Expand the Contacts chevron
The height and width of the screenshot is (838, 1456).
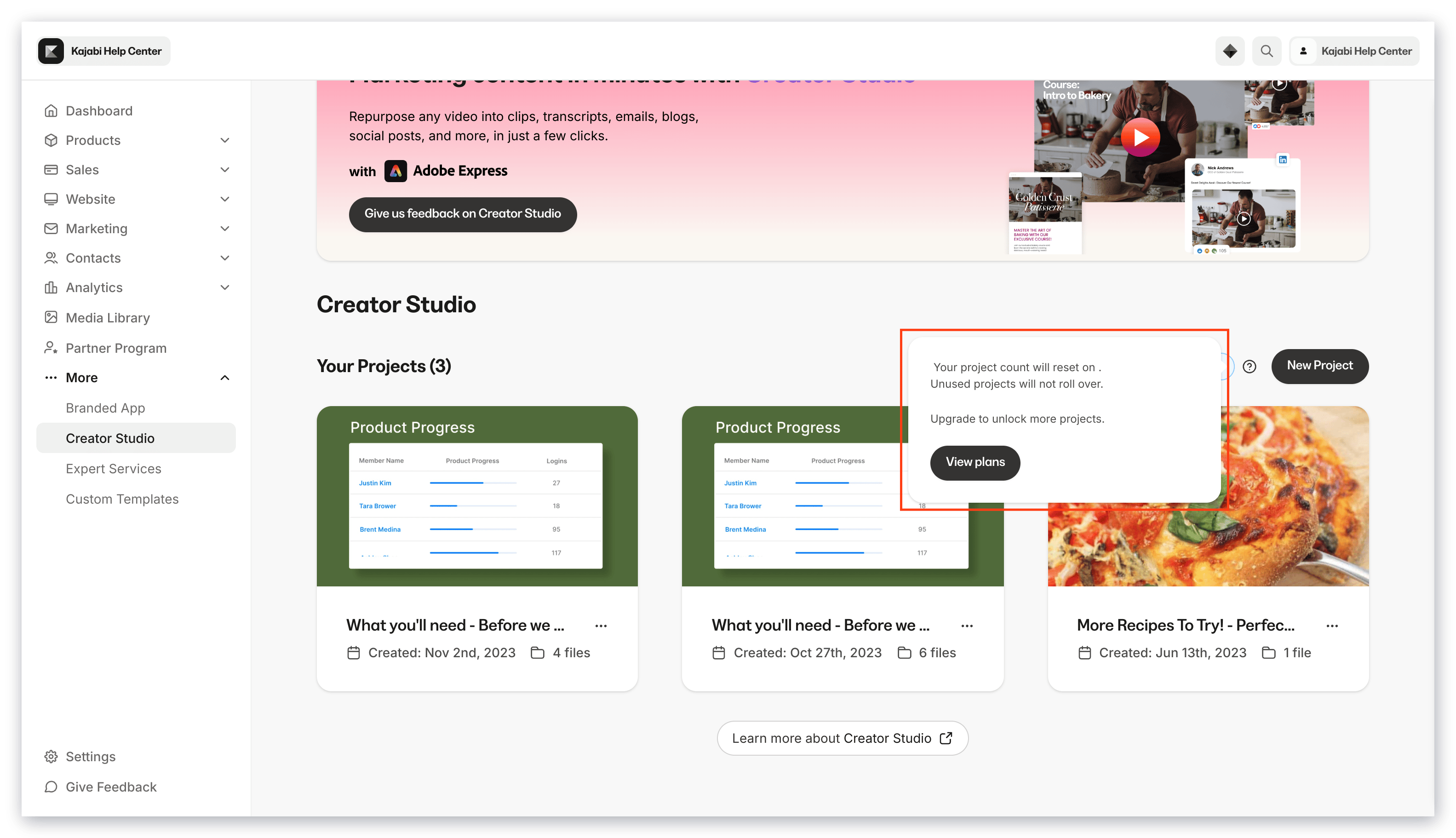[225, 258]
